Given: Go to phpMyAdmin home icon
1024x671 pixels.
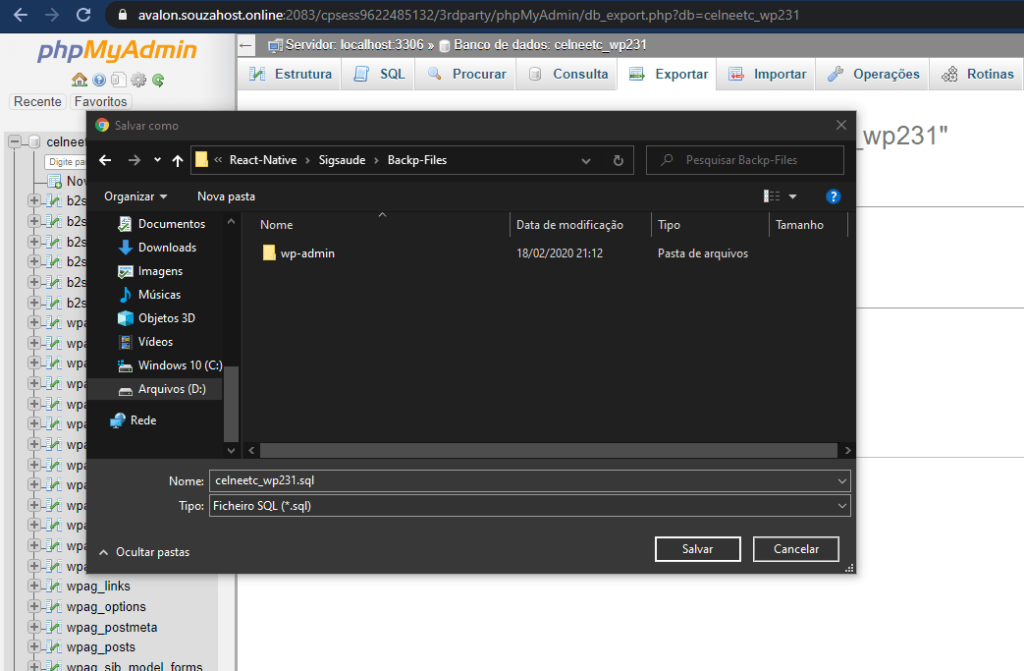Looking at the screenshot, I should (79, 80).
